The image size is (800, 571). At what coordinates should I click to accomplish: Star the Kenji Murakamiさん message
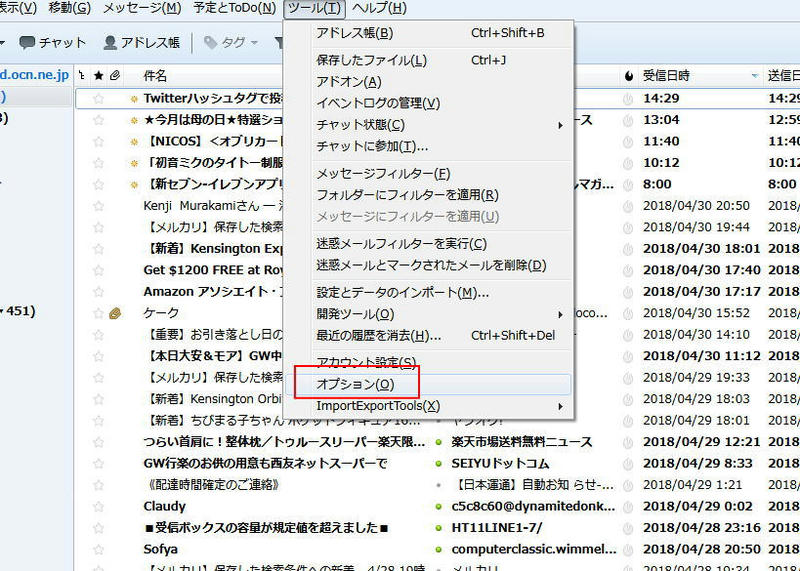(98, 206)
